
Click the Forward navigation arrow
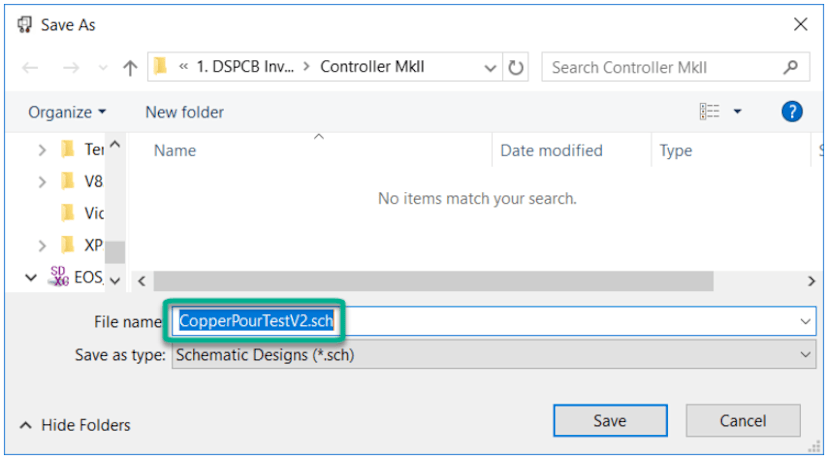[71, 68]
